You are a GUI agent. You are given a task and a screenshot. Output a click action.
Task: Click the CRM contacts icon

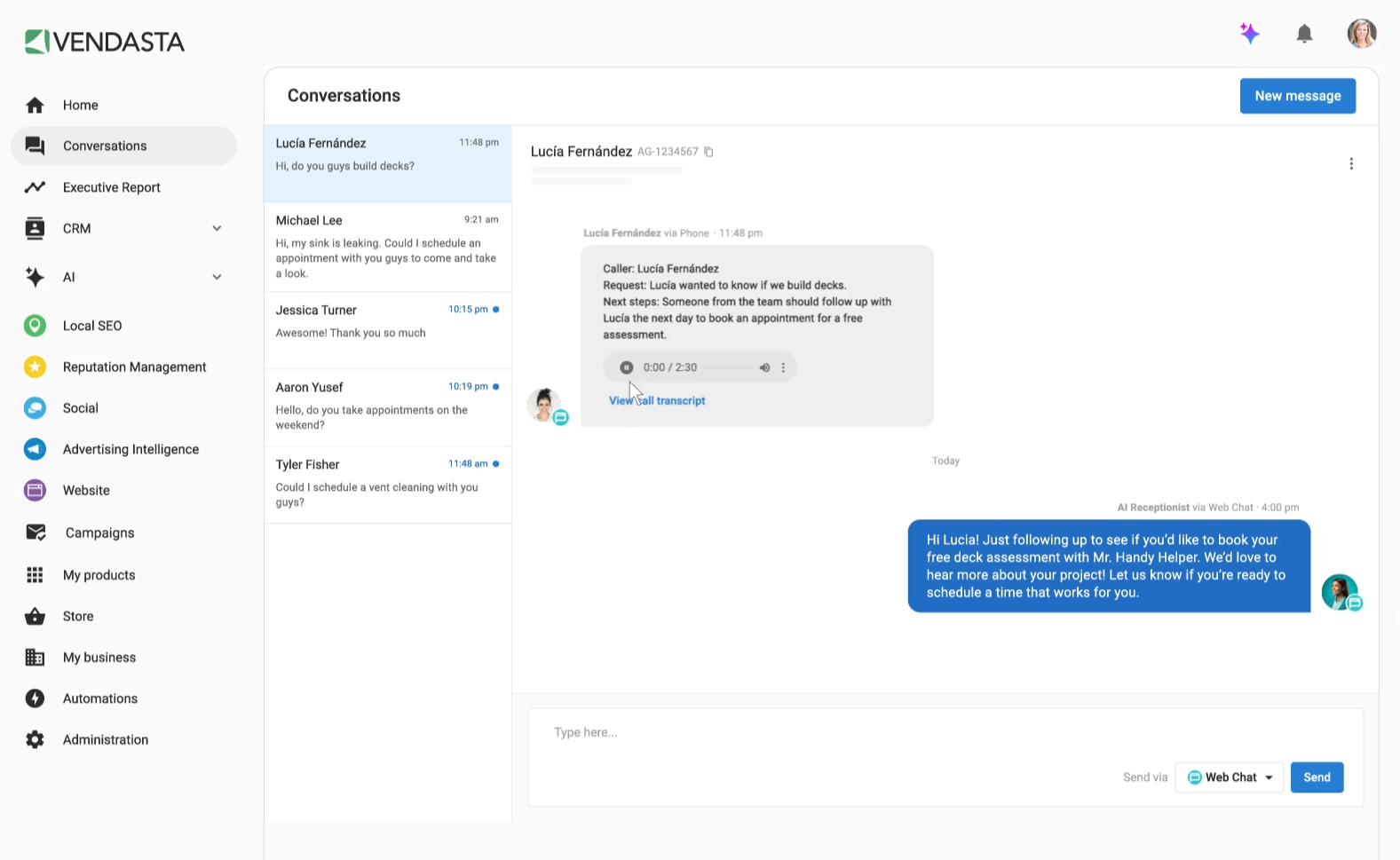(35, 228)
